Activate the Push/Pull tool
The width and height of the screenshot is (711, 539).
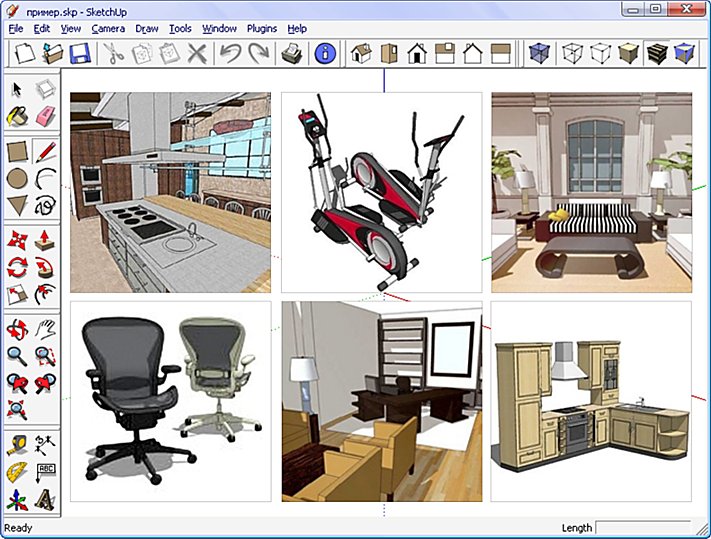pyautogui.click(x=46, y=241)
